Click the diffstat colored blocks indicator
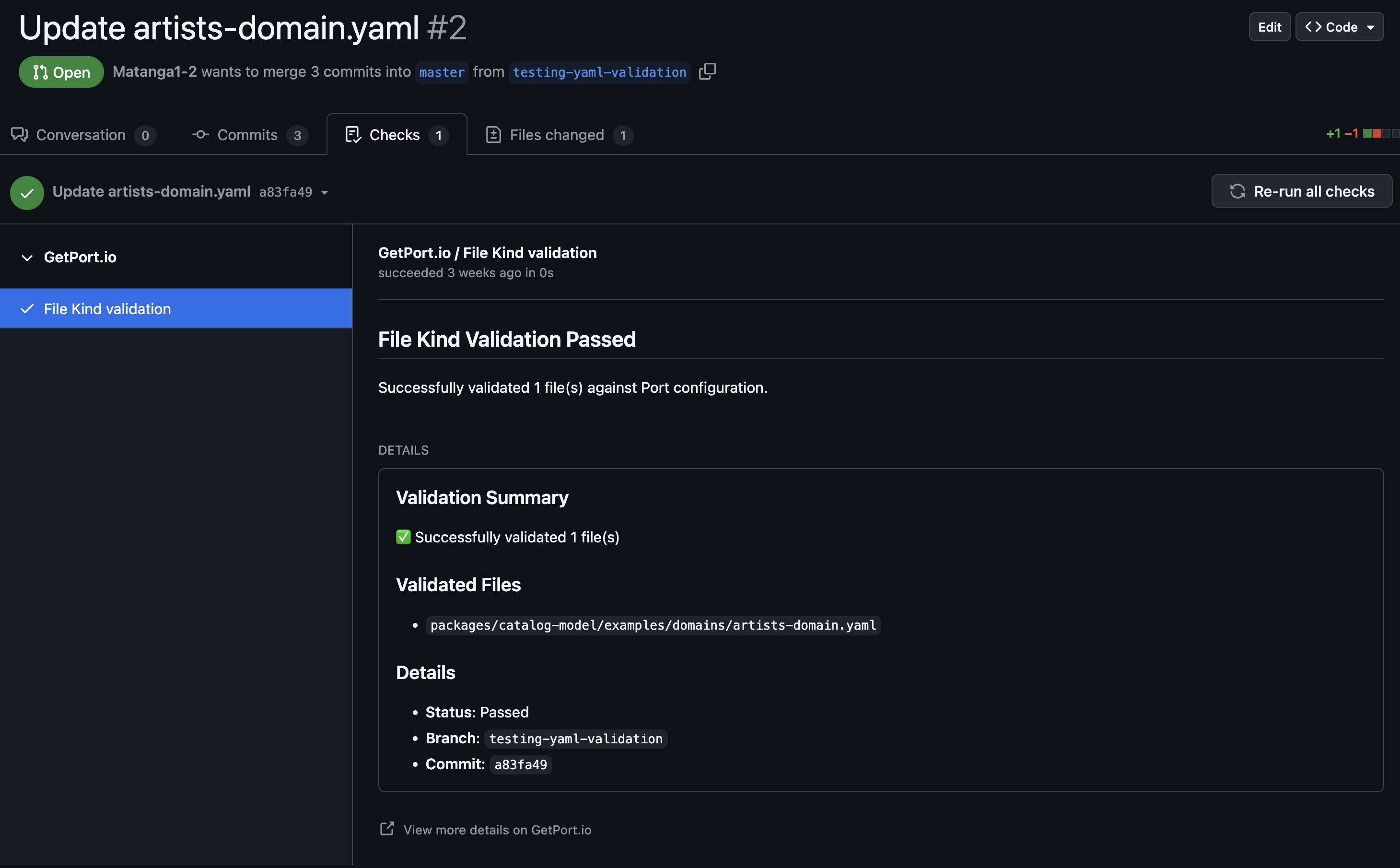The height and width of the screenshot is (868, 1400). pyautogui.click(x=1380, y=134)
